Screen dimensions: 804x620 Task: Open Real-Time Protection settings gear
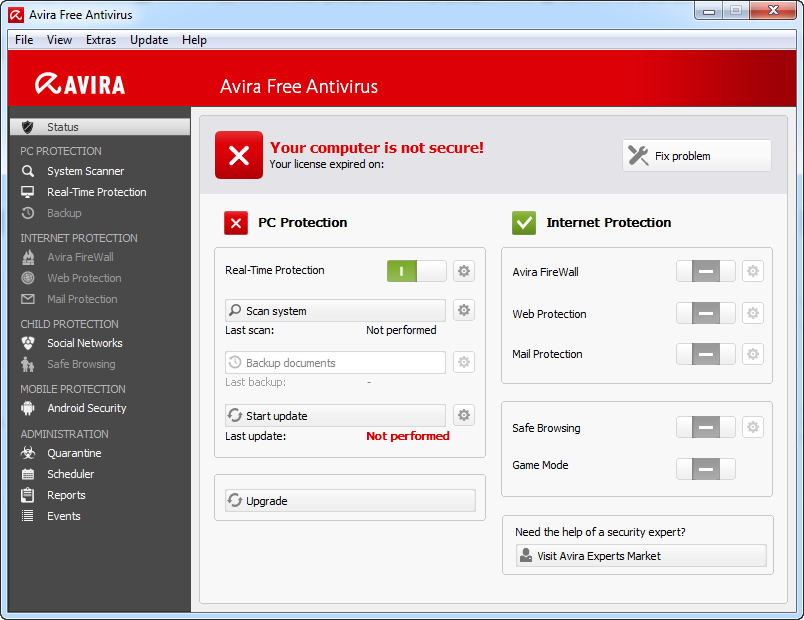pyautogui.click(x=464, y=271)
